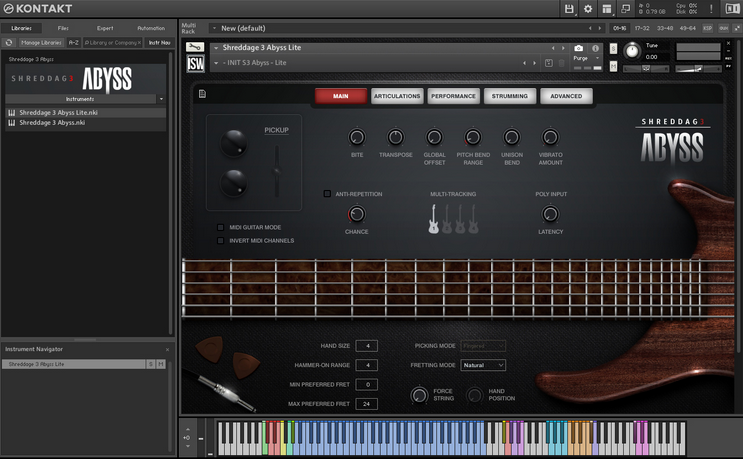Open the STRUMMING tab
This screenshot has width=743, height=459.
(509, 96)
